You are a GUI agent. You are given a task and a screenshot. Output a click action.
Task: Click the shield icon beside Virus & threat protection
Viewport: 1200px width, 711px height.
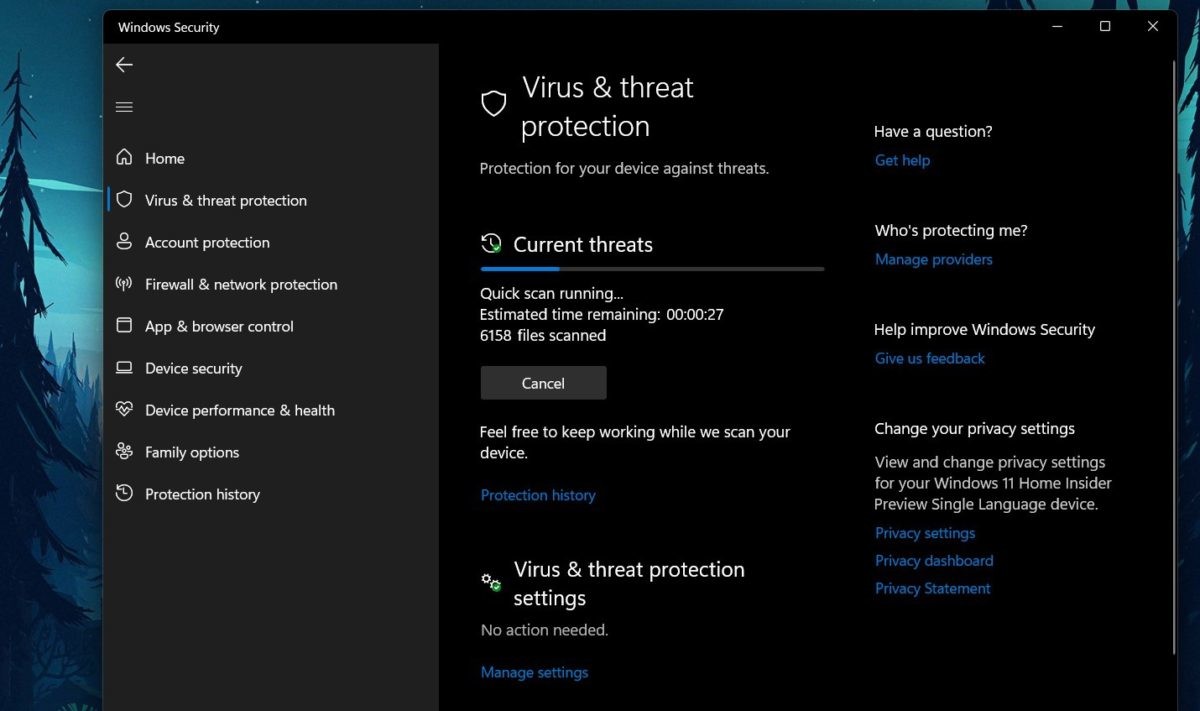click(x=124, y=200)
